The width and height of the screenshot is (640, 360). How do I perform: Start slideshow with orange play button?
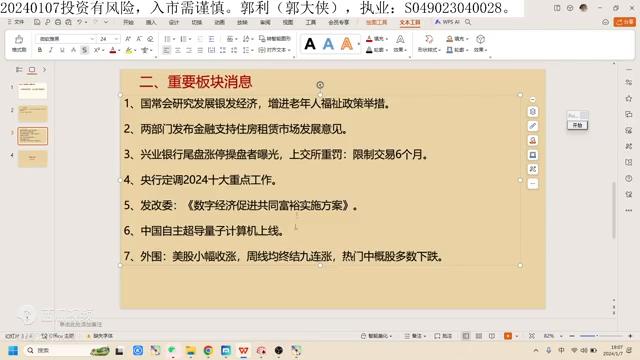click(x=508, y=336)
